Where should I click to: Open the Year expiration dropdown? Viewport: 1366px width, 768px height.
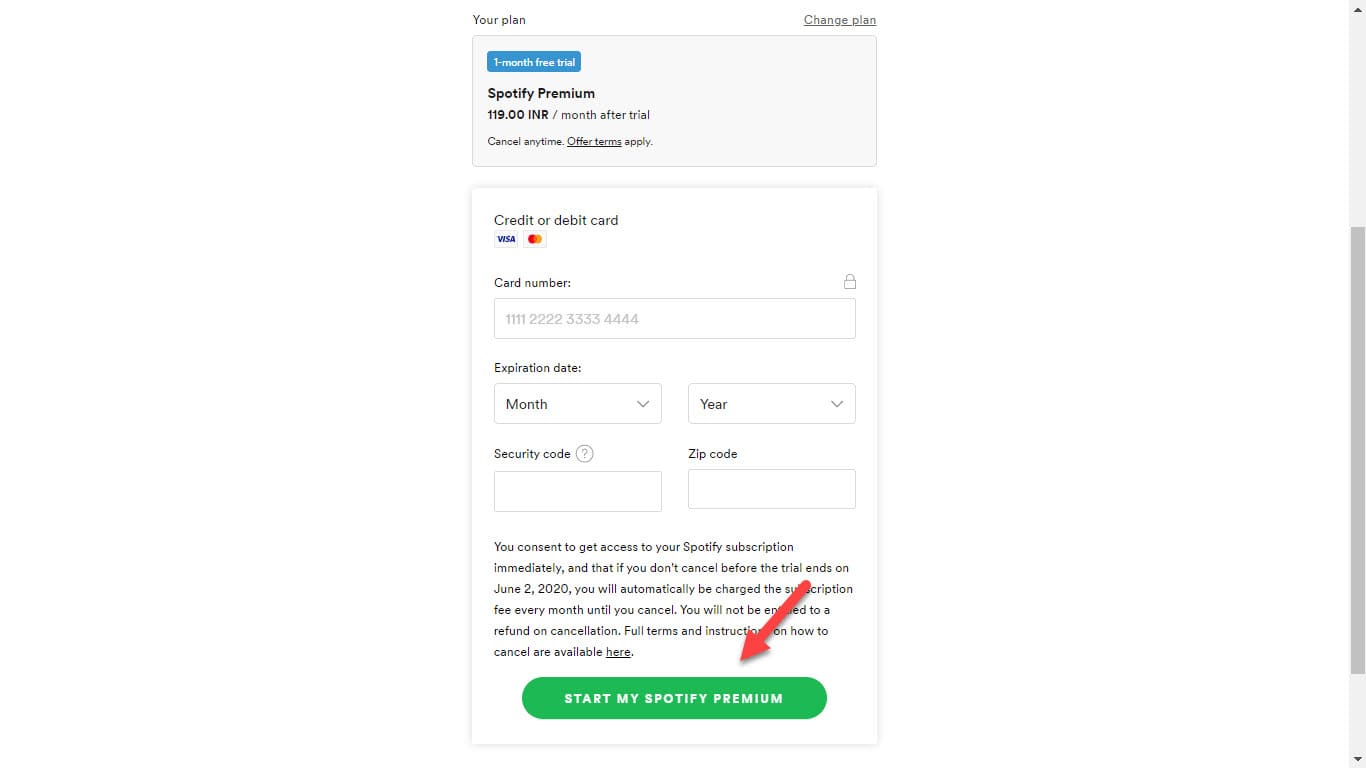point(771,403)
